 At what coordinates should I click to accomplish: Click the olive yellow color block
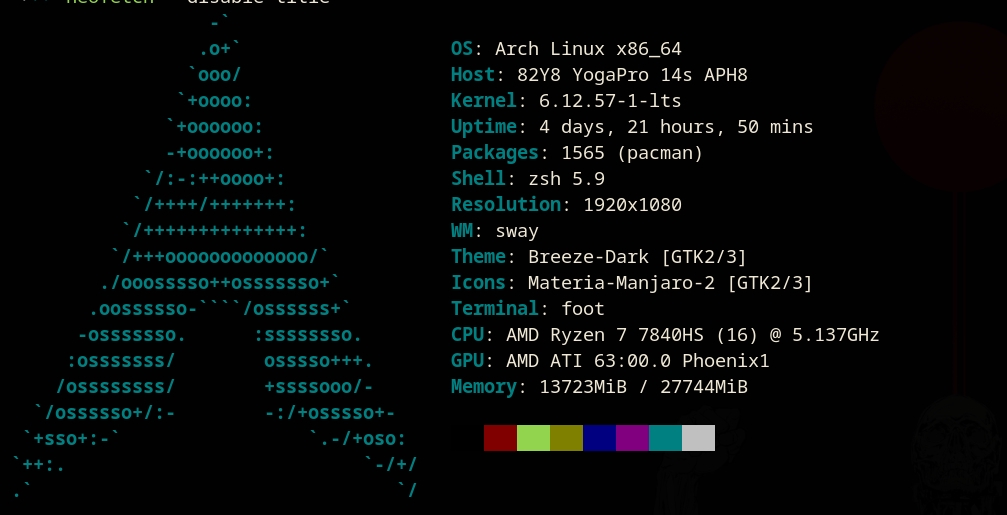[566, 438]
